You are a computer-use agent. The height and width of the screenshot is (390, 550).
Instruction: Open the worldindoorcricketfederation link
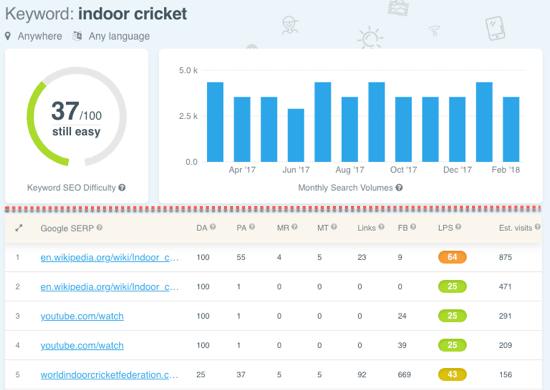coord(109,375)
